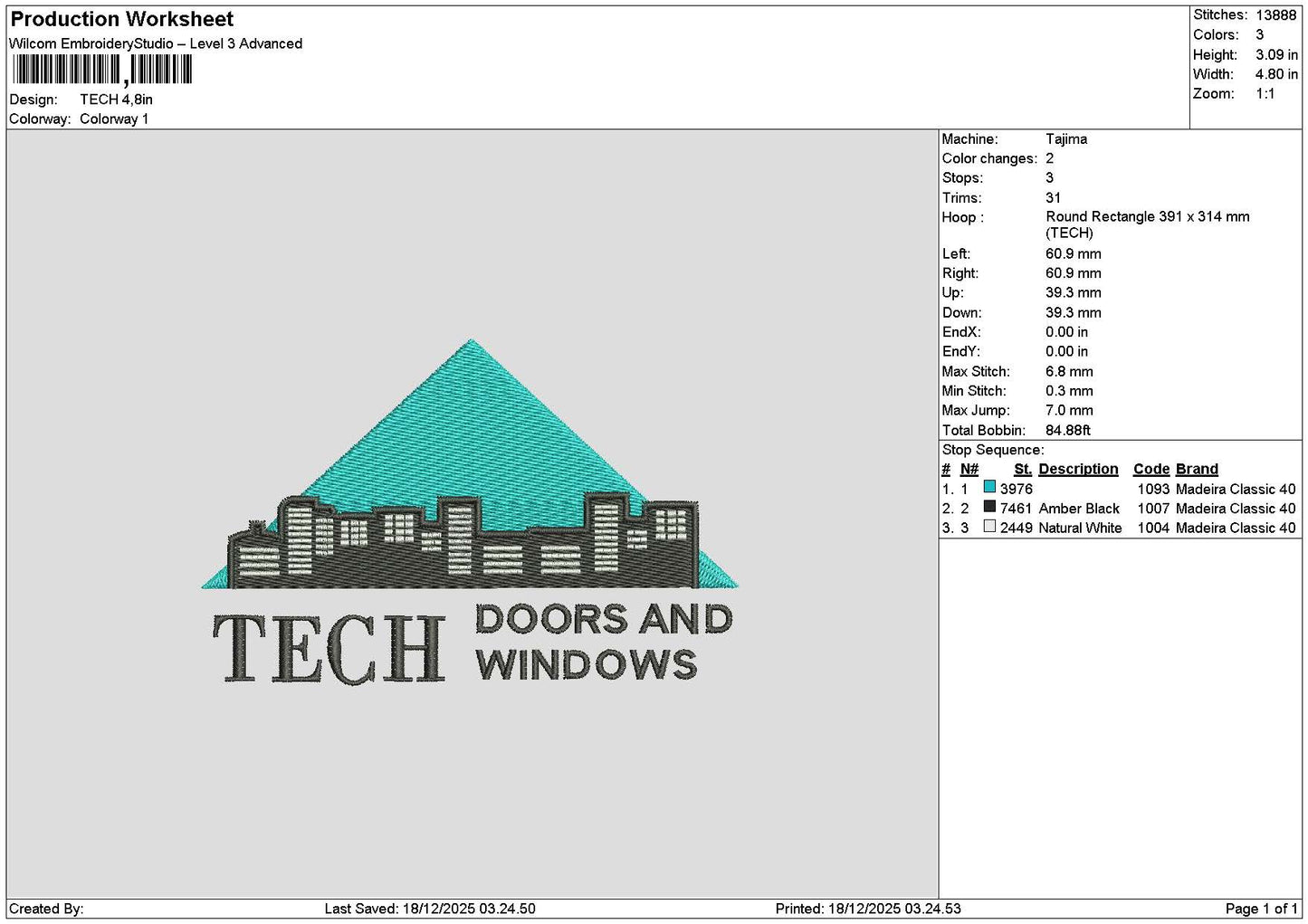Click the Max Jump value '7.0 mm'

click(1069, 411)
